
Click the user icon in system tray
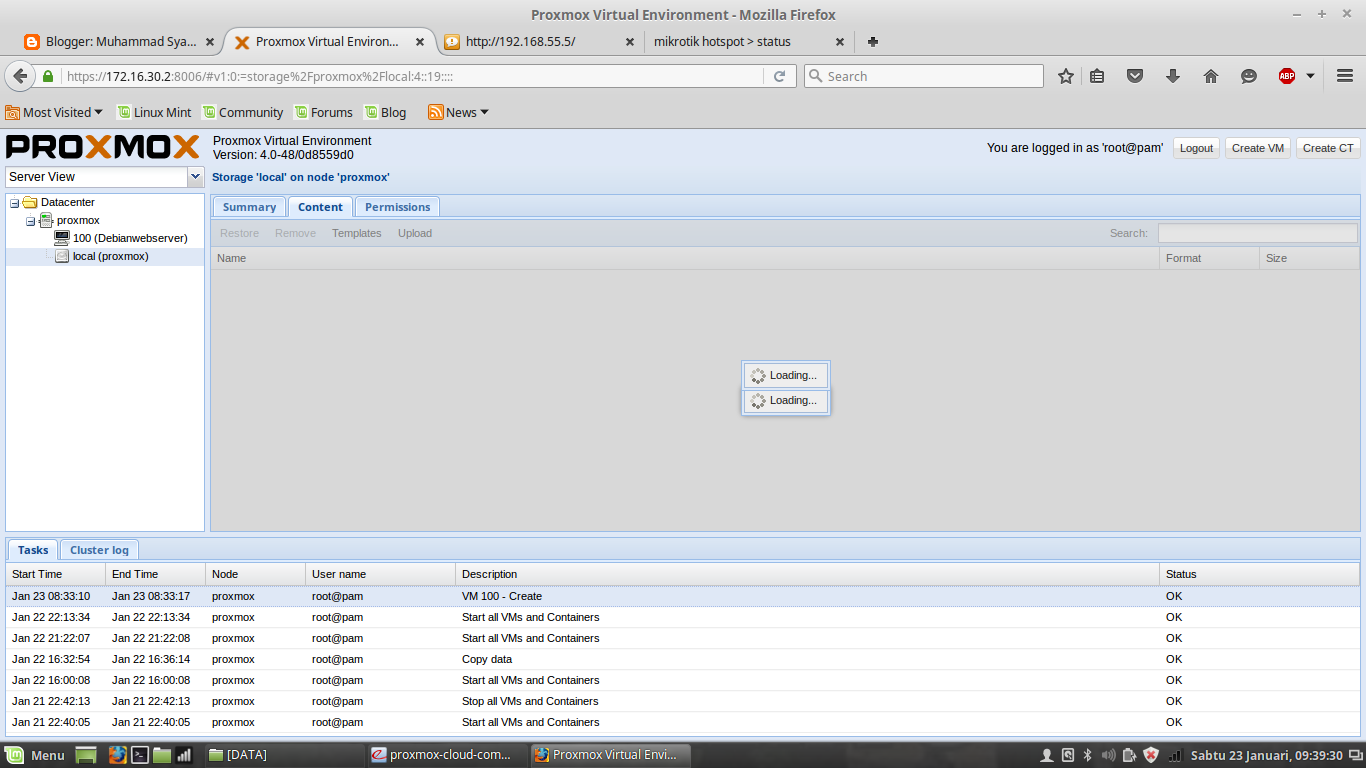point(1047,755)
